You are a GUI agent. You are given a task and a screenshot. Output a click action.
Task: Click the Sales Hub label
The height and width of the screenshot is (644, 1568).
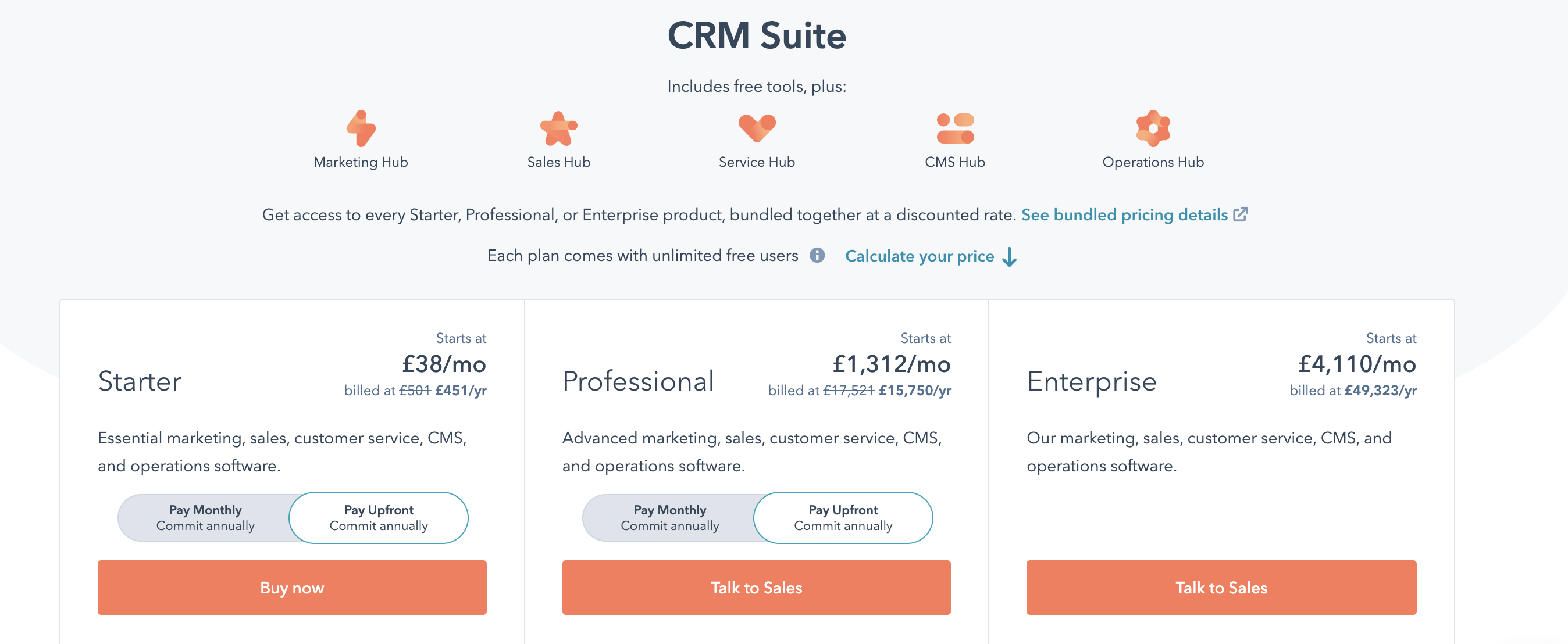(x=559, y=162)
